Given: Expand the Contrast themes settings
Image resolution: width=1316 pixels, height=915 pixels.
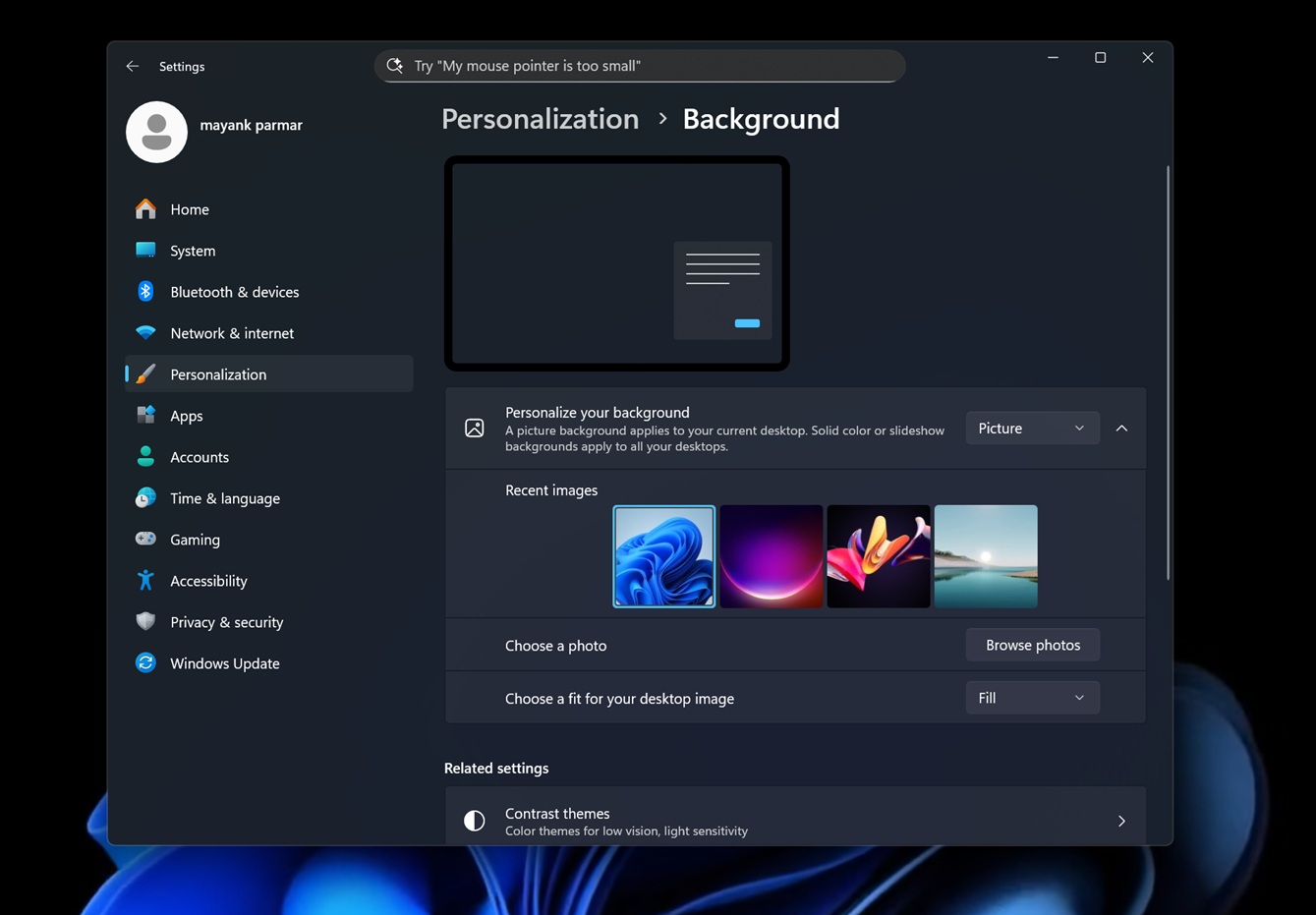Looking at the screenshot, I should tap(1121, 820).
